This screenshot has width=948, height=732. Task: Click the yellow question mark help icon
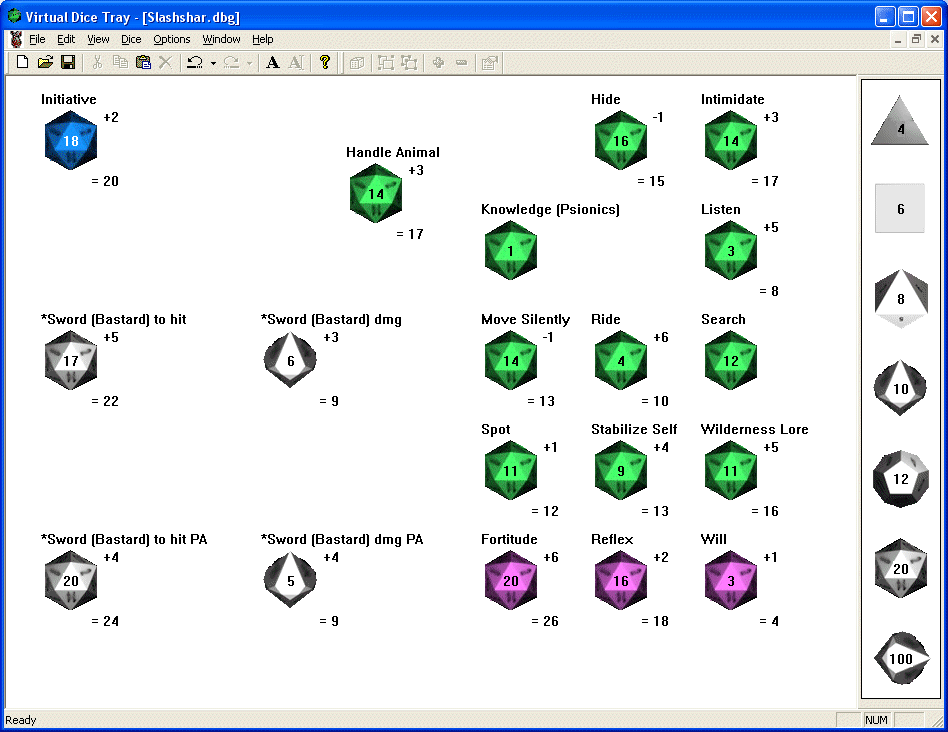click(x=325, y=62)
